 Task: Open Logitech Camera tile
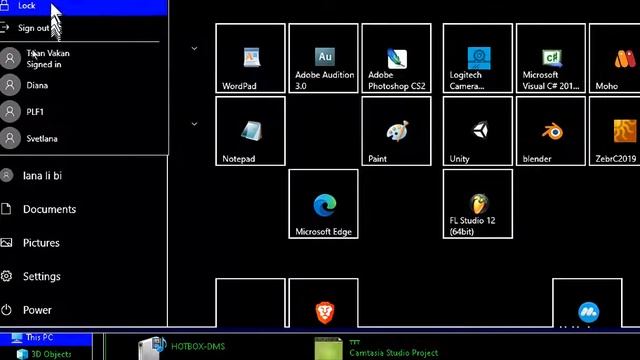coord(478,58)
